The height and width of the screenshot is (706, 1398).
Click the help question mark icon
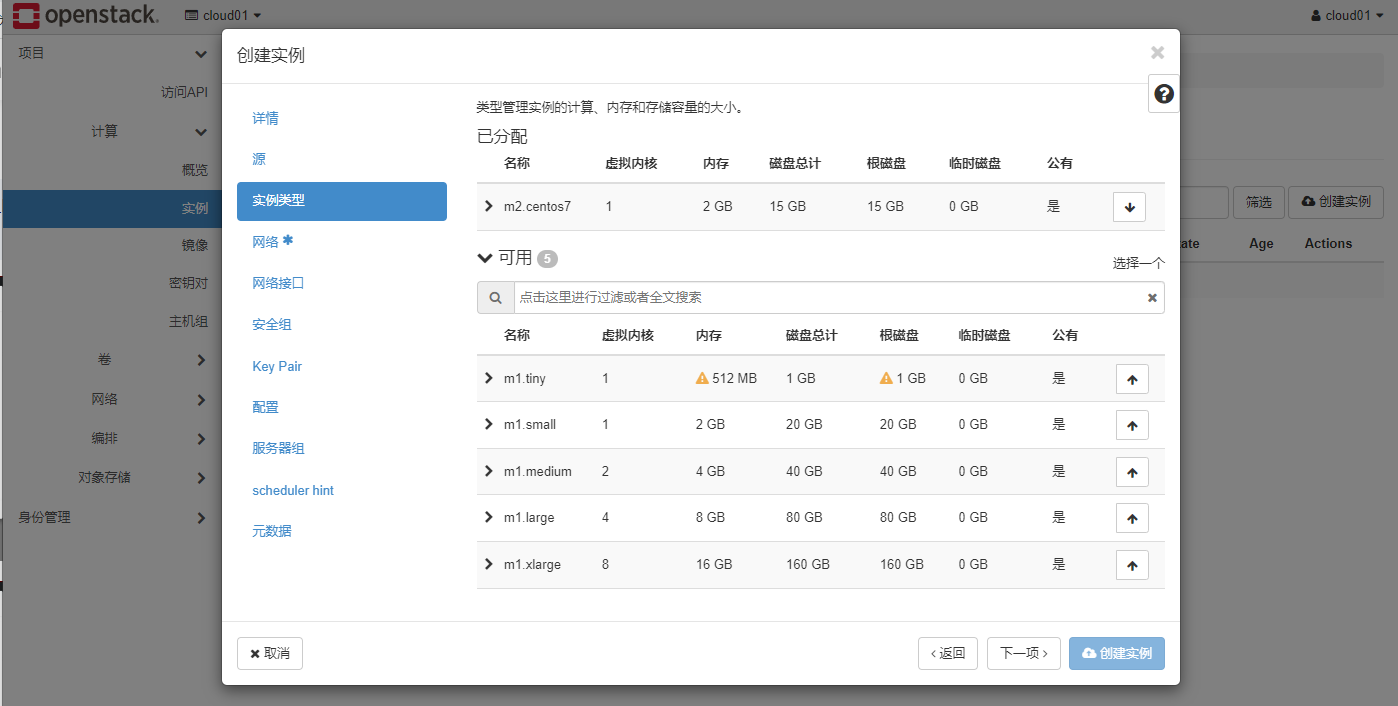tap(1163, 94)
